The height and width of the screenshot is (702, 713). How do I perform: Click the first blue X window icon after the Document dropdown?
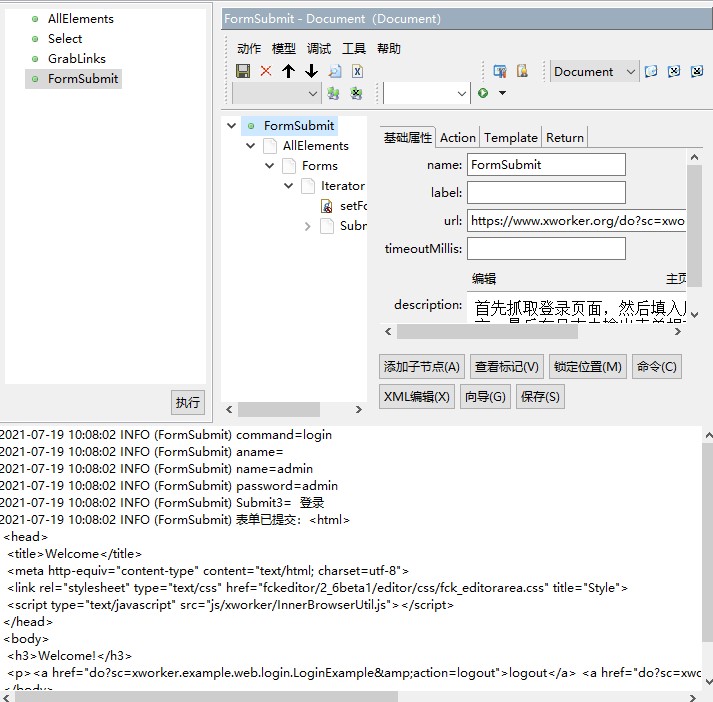[x=673, y=71]
